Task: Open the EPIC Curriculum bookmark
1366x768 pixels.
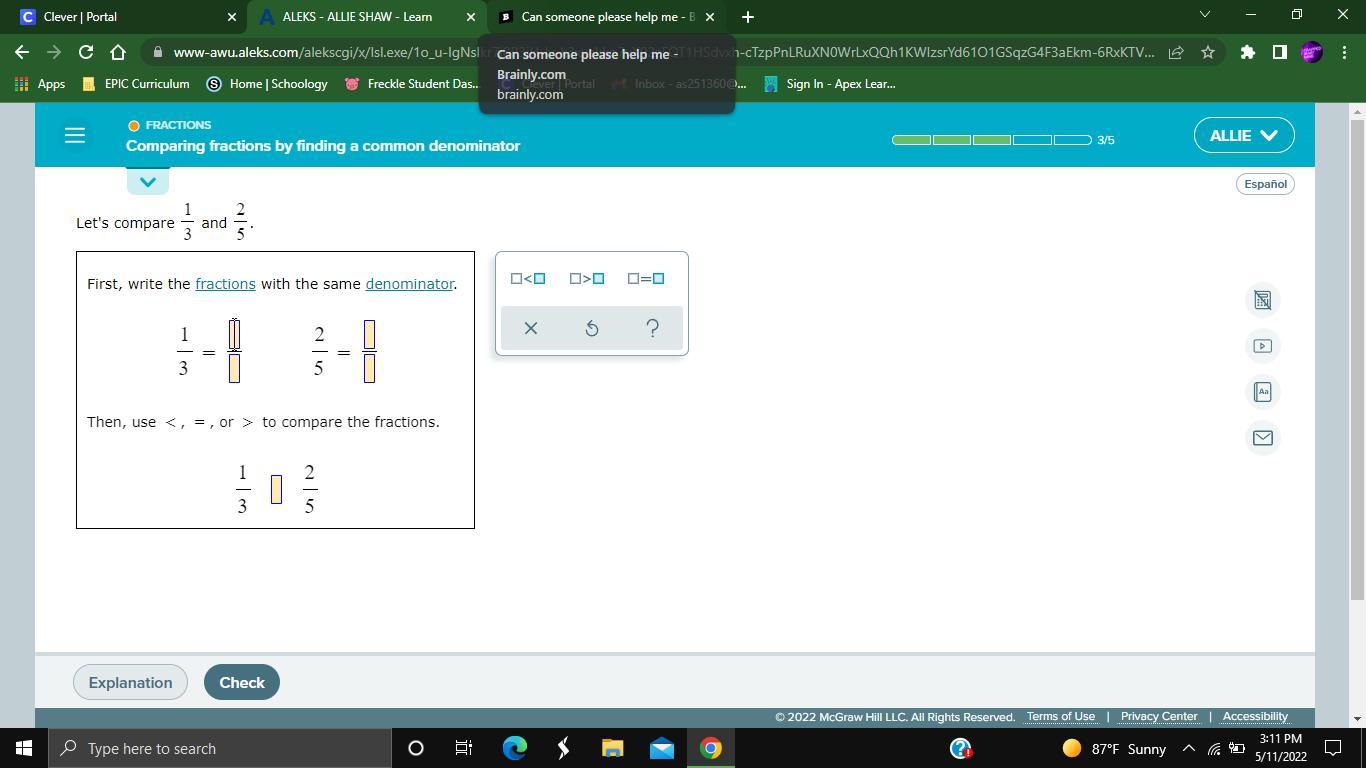Action: [136, 84]
